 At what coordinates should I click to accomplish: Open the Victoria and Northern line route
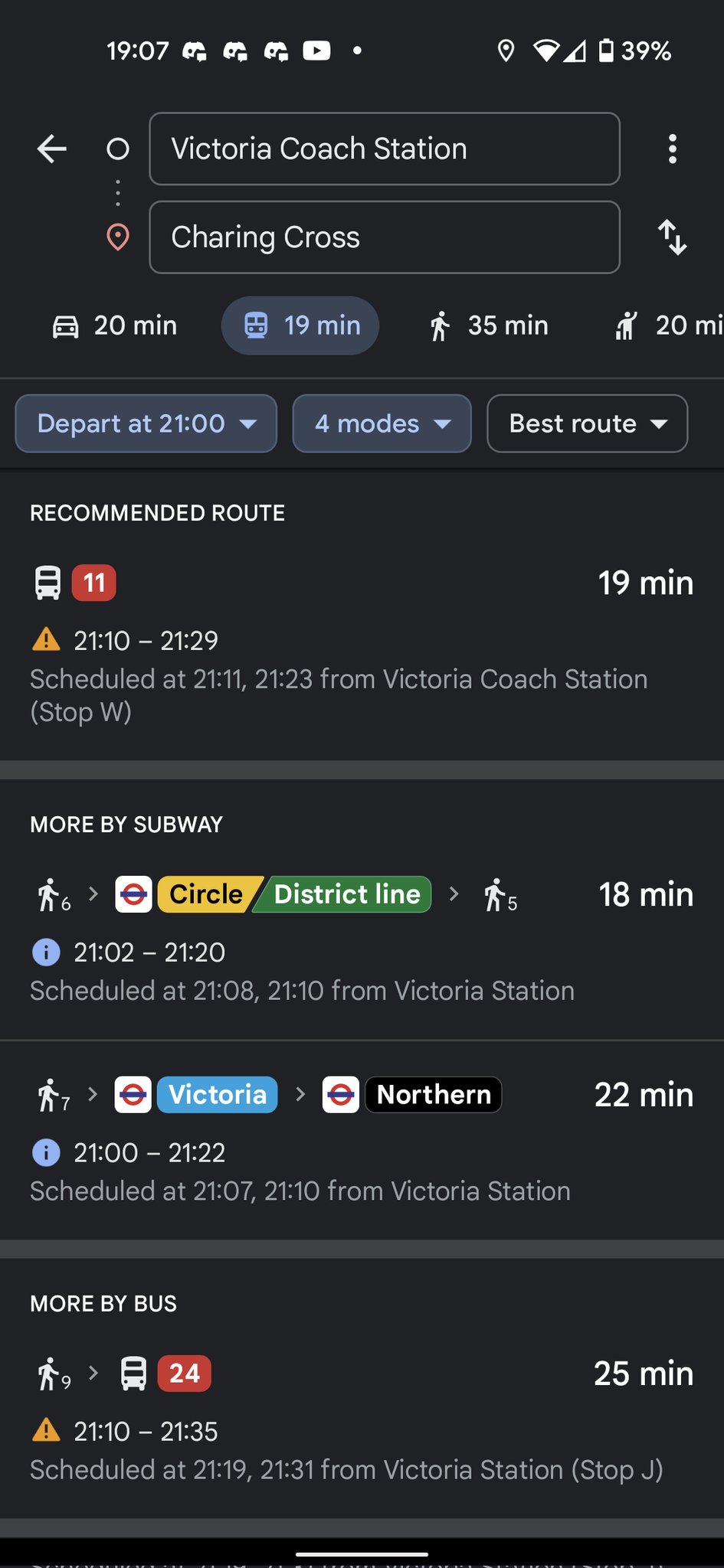click(362, 1141)
